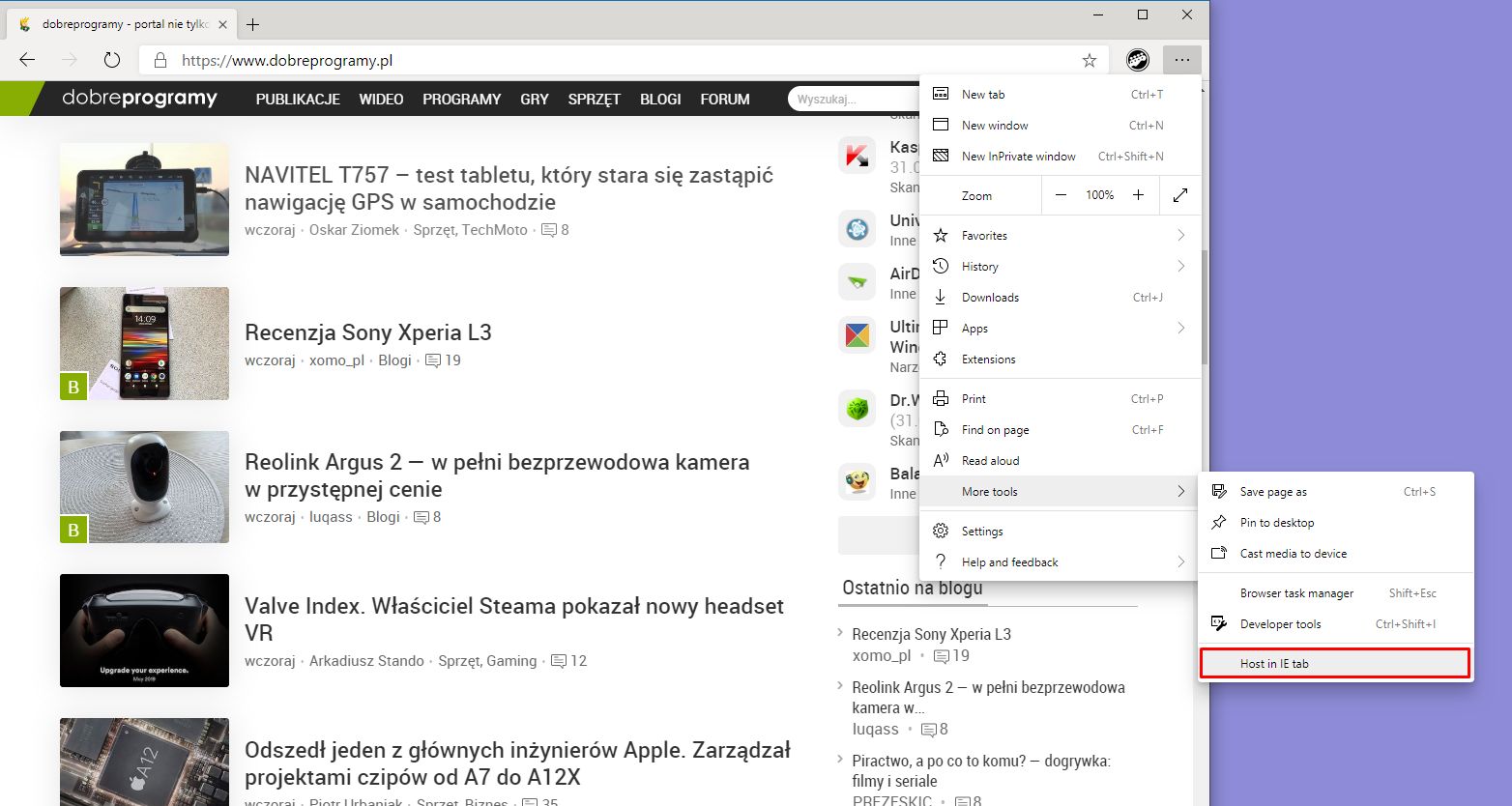
Task: Switch to the FORUM section
Action: [x=725, y=98]
